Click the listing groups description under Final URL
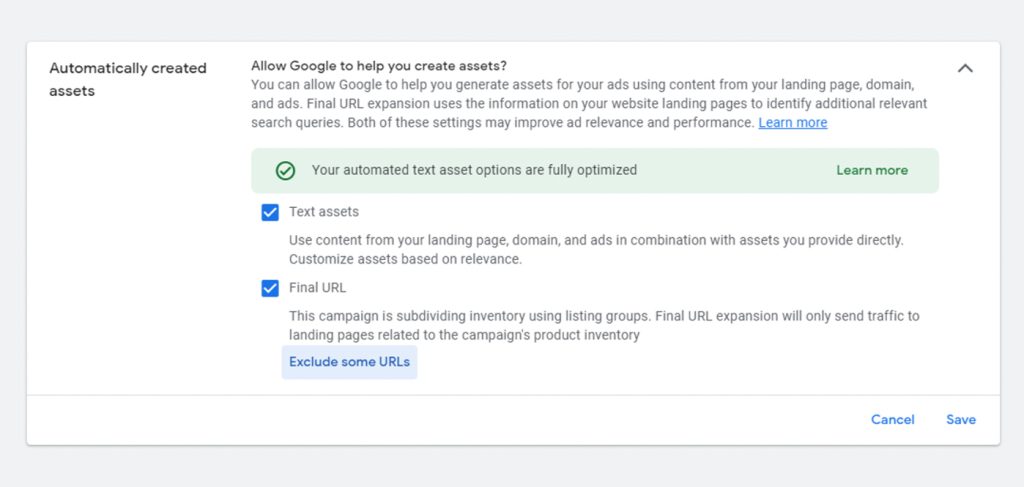1024x487 pixels. [604, 325]
